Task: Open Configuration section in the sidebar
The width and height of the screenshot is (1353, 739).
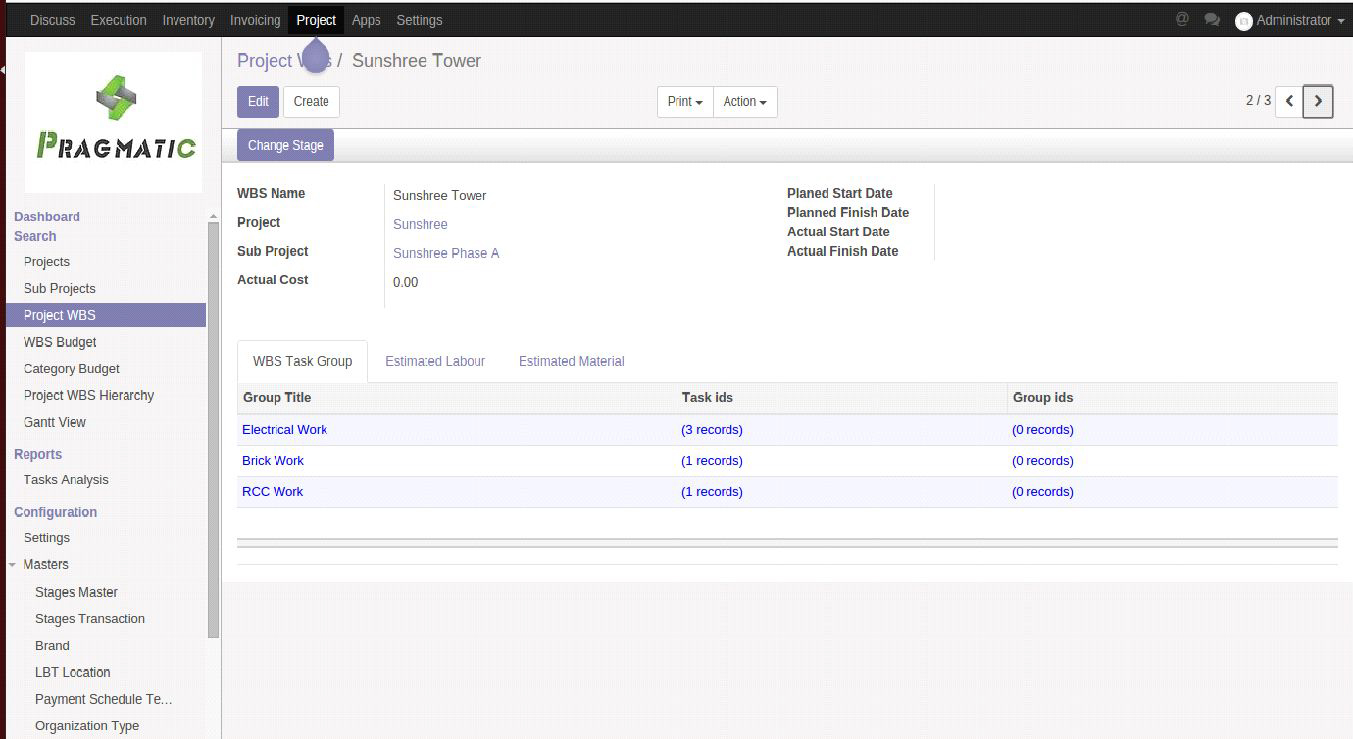Action: pos(56,513)
